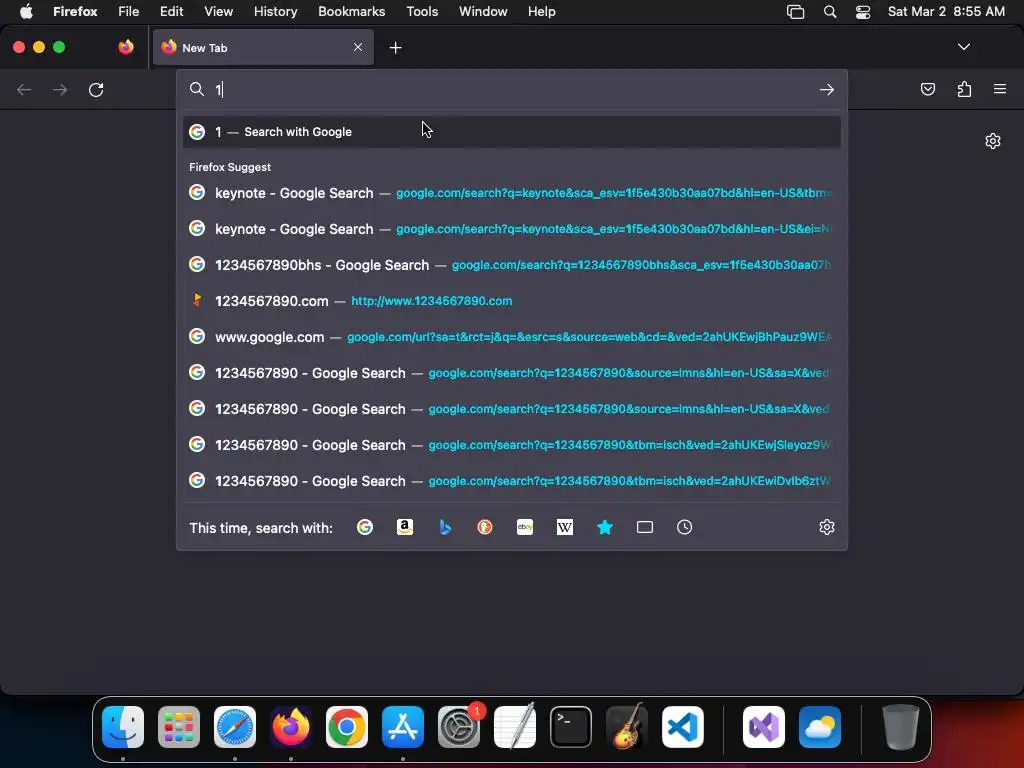Click the address bar input field
Viewport: 1024px width, 768px height.
click(x=513, y=89)
